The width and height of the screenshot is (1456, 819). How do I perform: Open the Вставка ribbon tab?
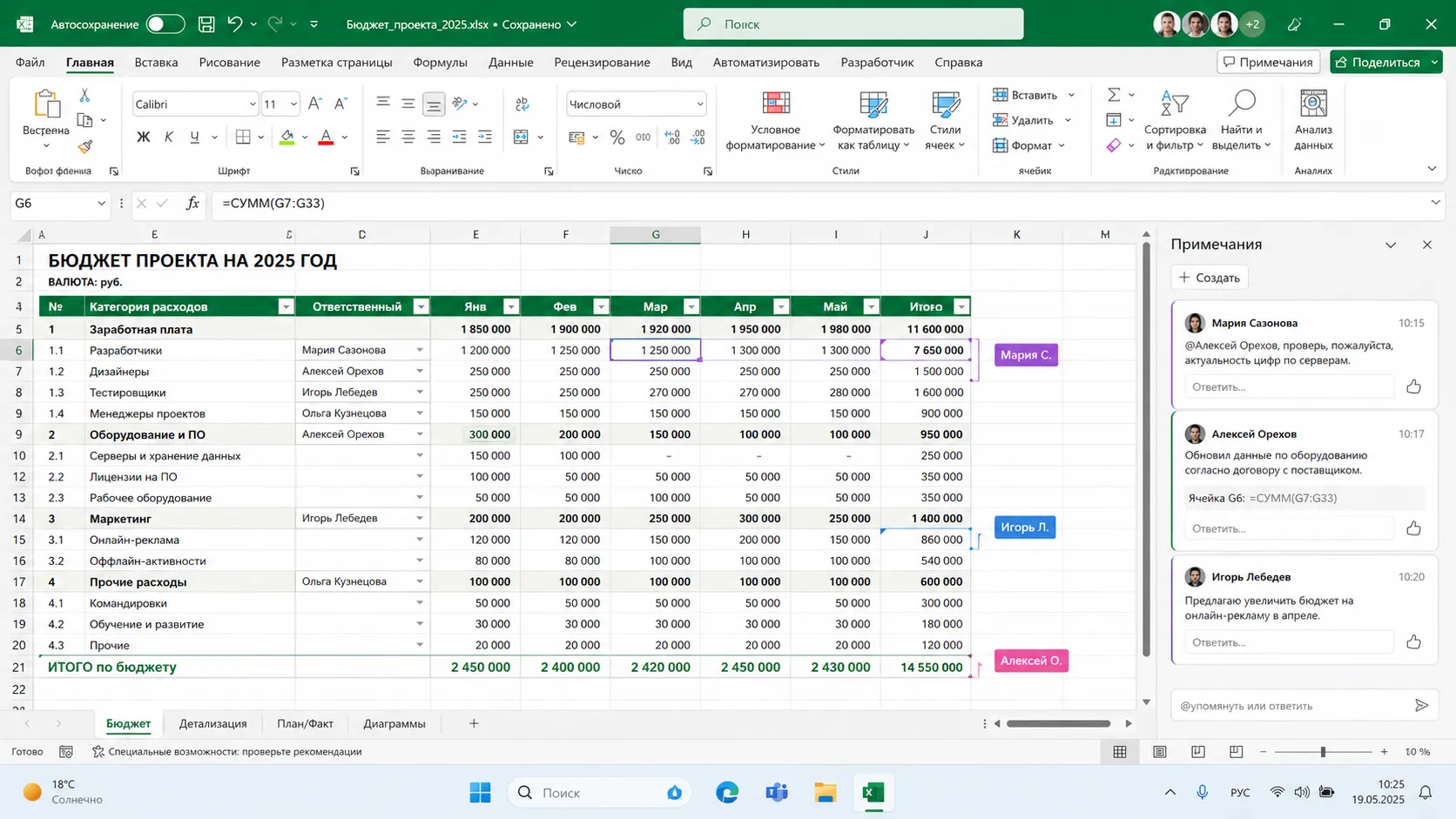click(157, 62)
